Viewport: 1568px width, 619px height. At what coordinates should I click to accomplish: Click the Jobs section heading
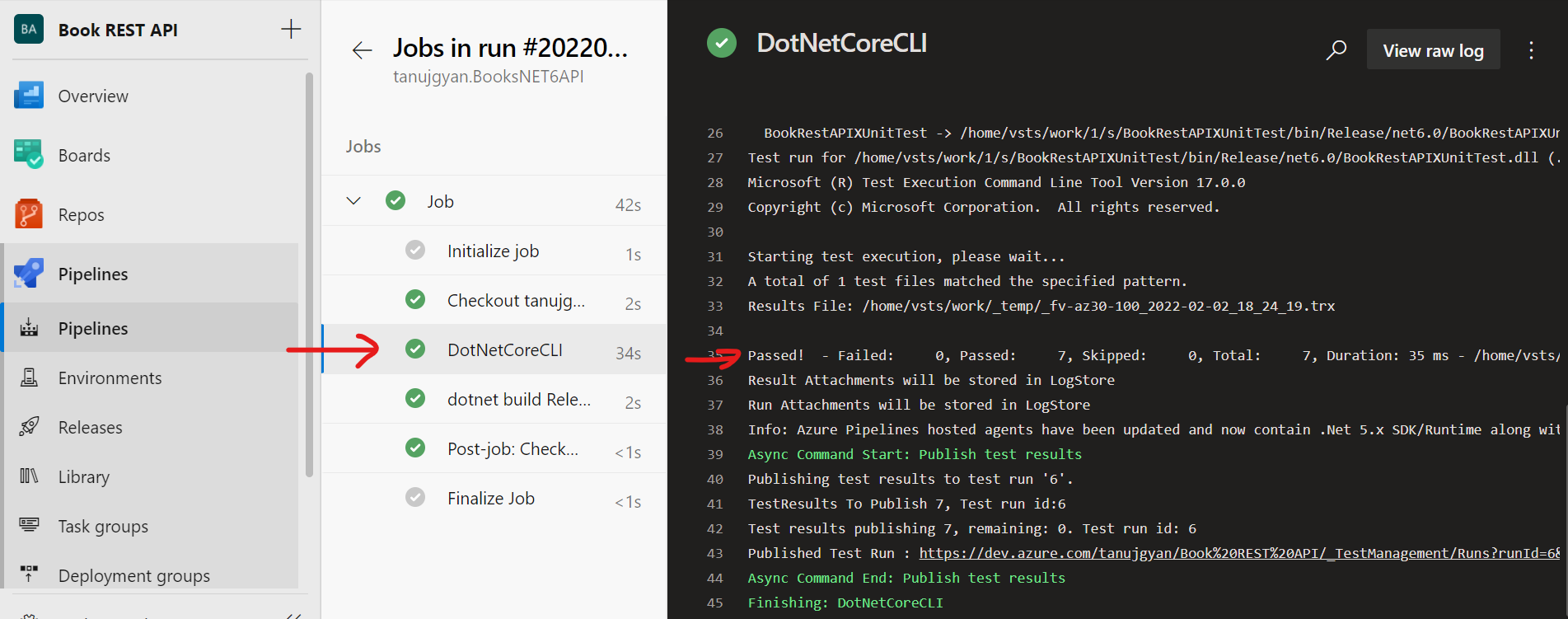(x=363, y=146)
